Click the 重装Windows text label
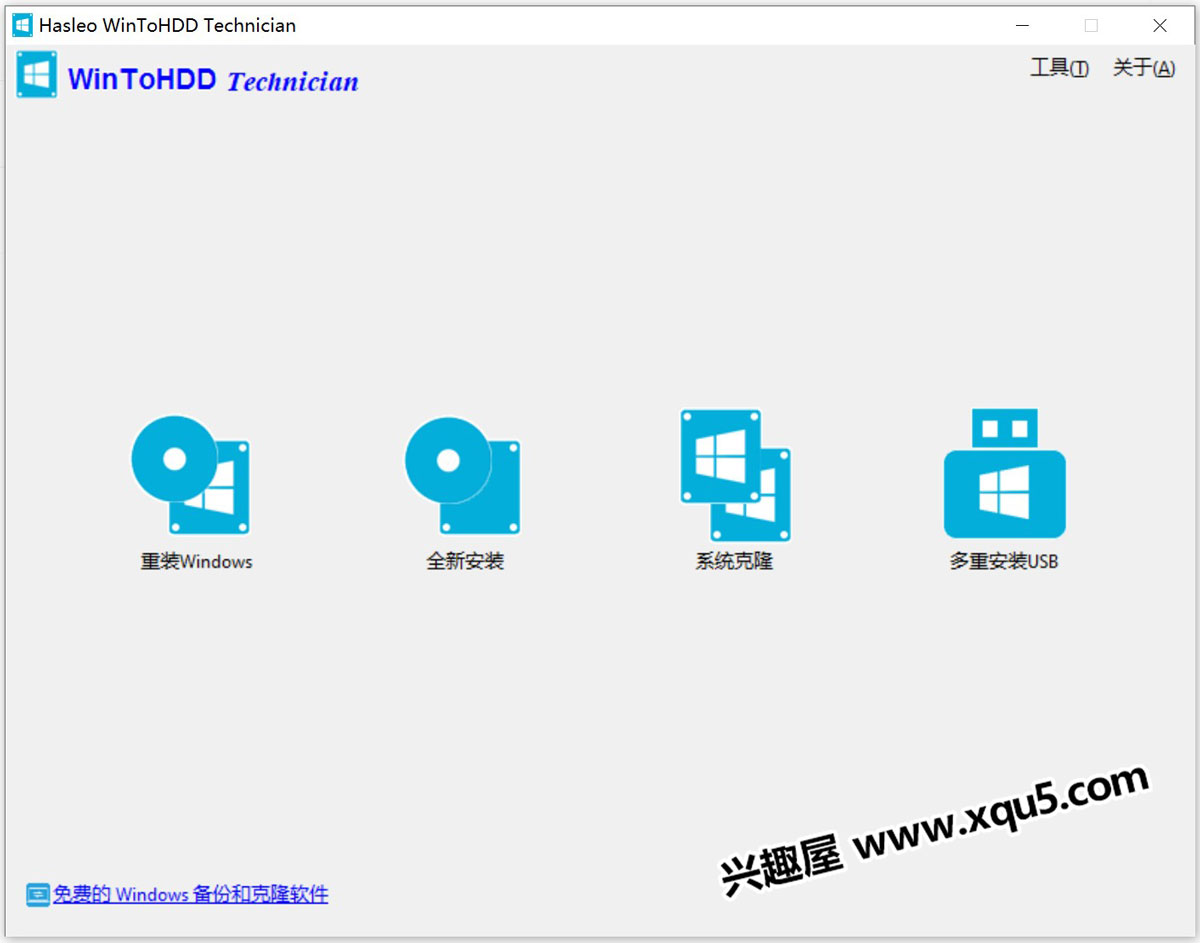1200x943 pixels. (196, 562)
